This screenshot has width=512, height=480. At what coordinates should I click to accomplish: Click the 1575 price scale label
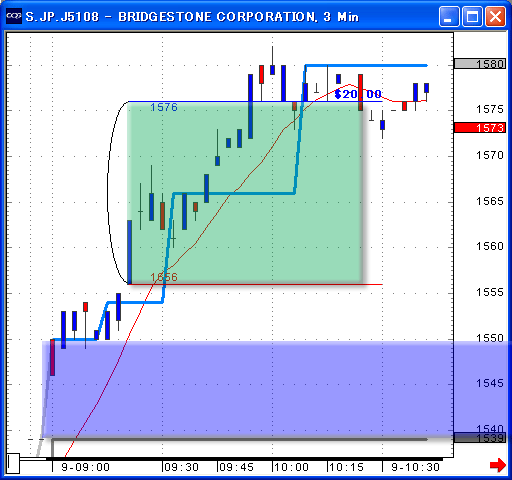(490, 109)
